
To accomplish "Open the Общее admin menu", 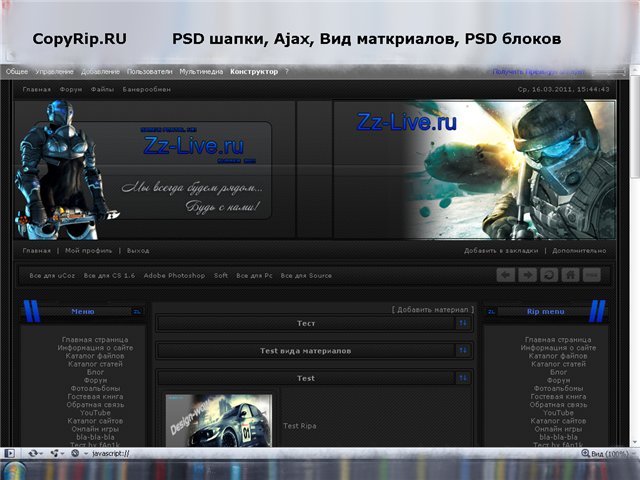I will point(17,71).
